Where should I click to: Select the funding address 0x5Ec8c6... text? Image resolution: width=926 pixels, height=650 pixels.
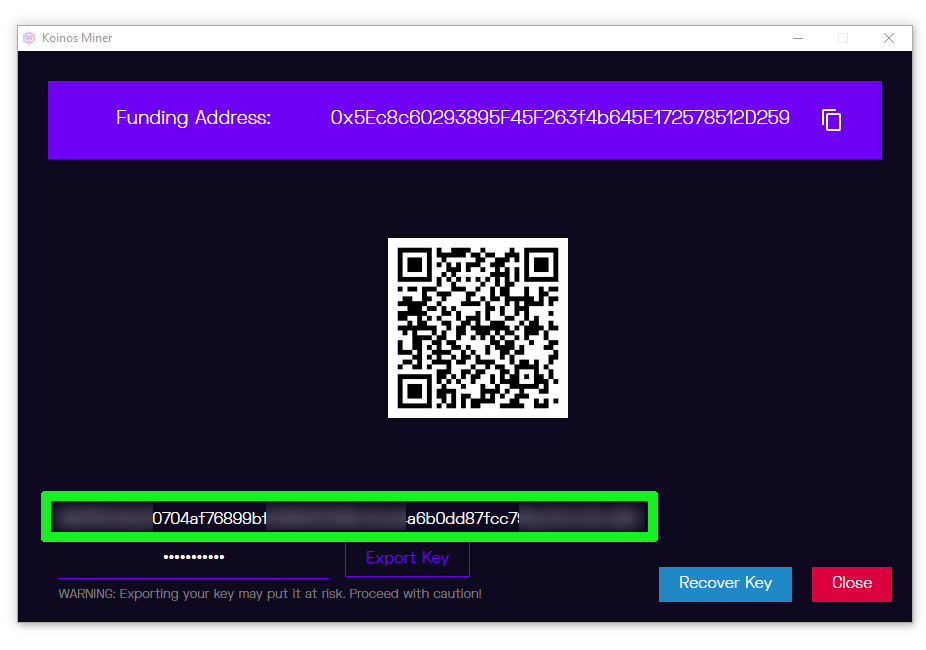click(x=560, y=117)
